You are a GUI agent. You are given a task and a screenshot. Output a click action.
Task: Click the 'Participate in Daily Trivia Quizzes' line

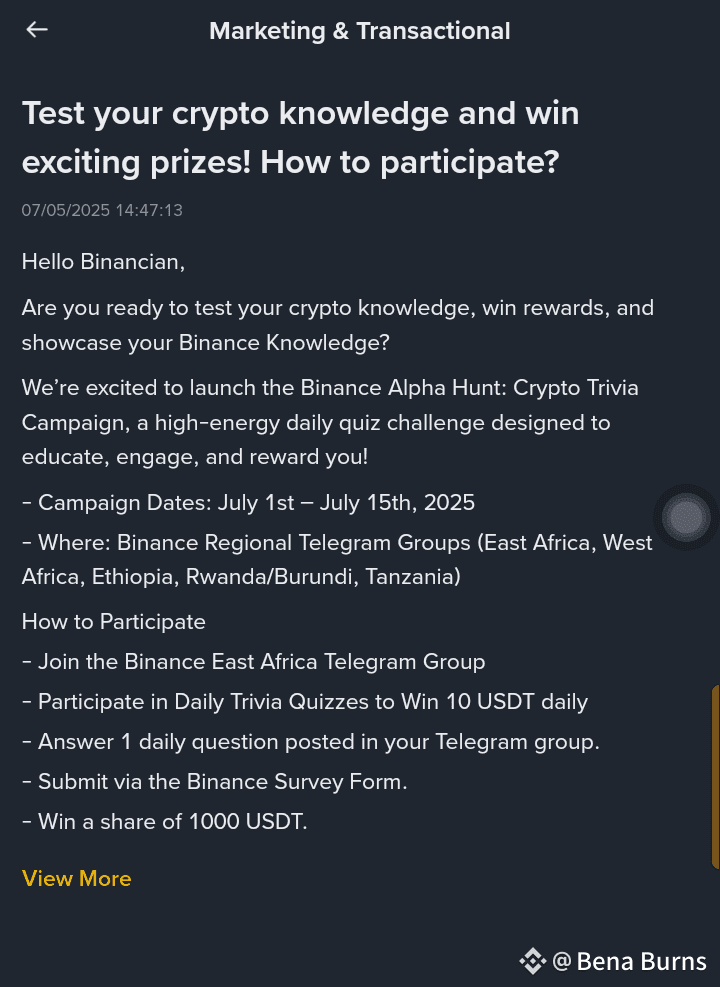coord(305,701)
